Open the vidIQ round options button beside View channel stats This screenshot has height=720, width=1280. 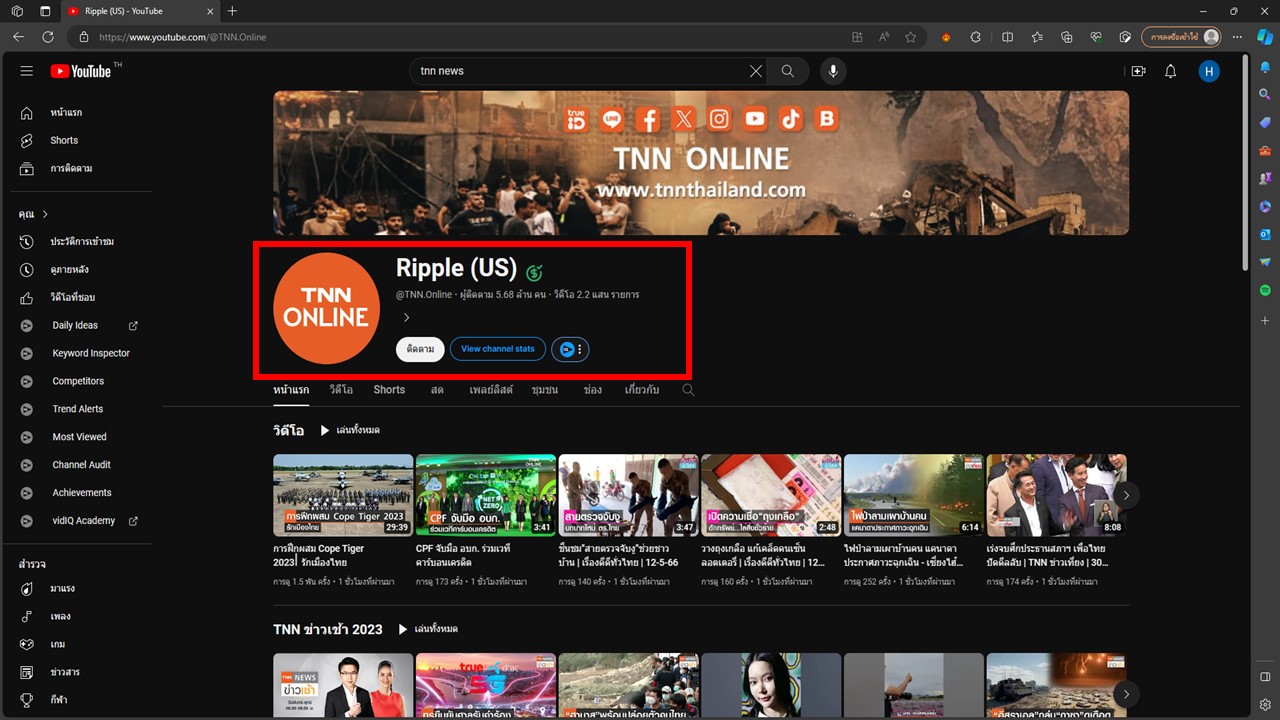click(570, 349)
